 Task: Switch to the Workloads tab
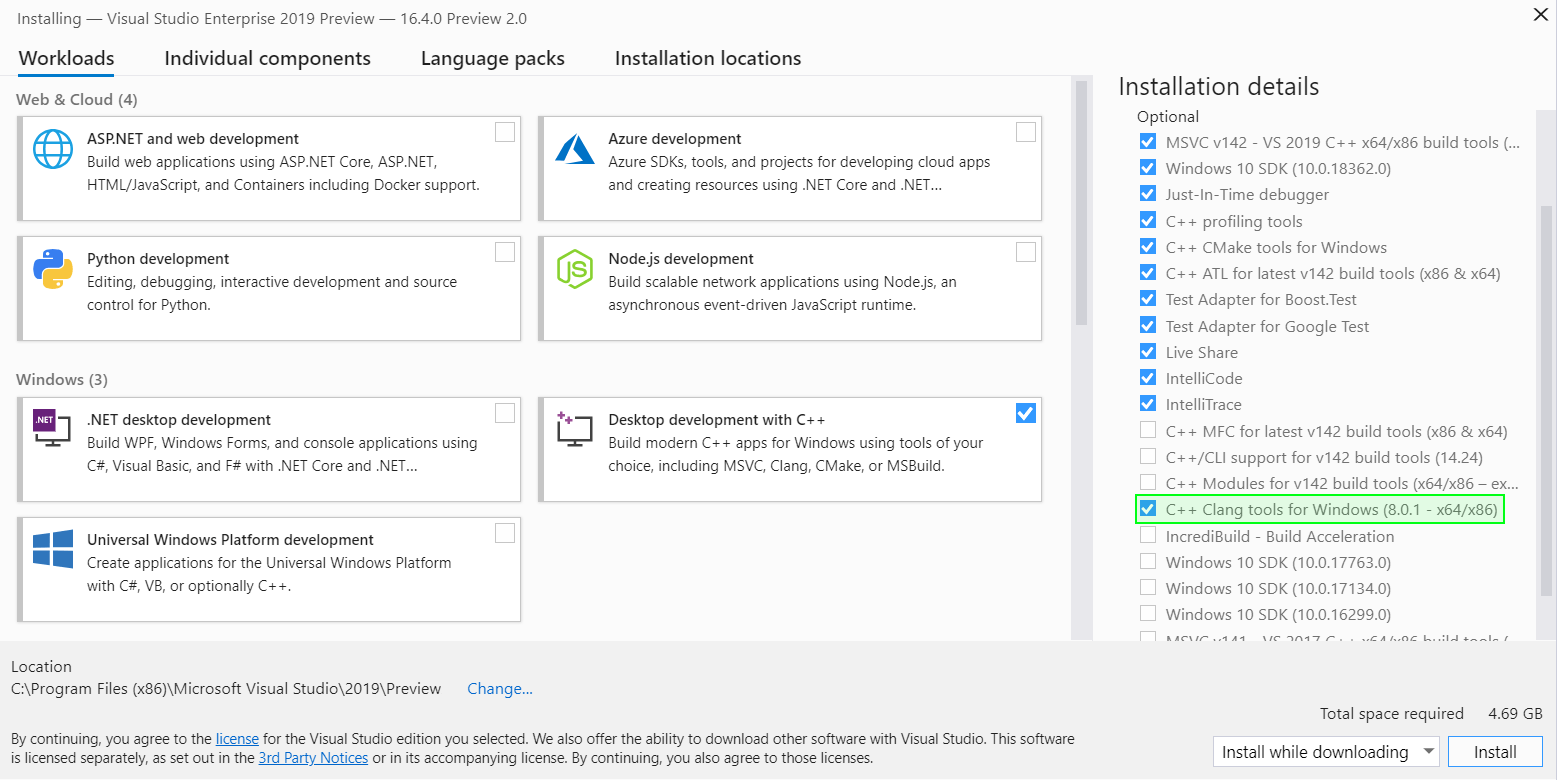(x=66, y=58)
